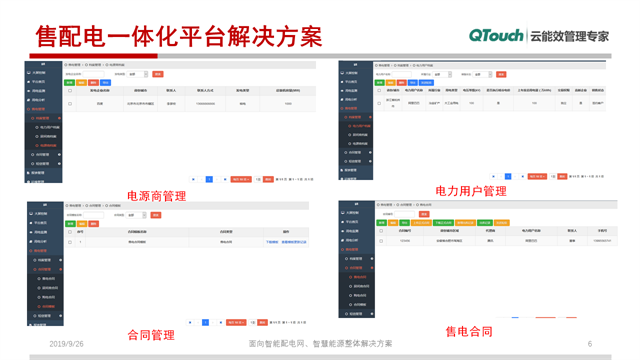Viewport: 640px width, 360px height.
Task: Click shorter blue link in 合同管理 table row
Action: [272, 242]
